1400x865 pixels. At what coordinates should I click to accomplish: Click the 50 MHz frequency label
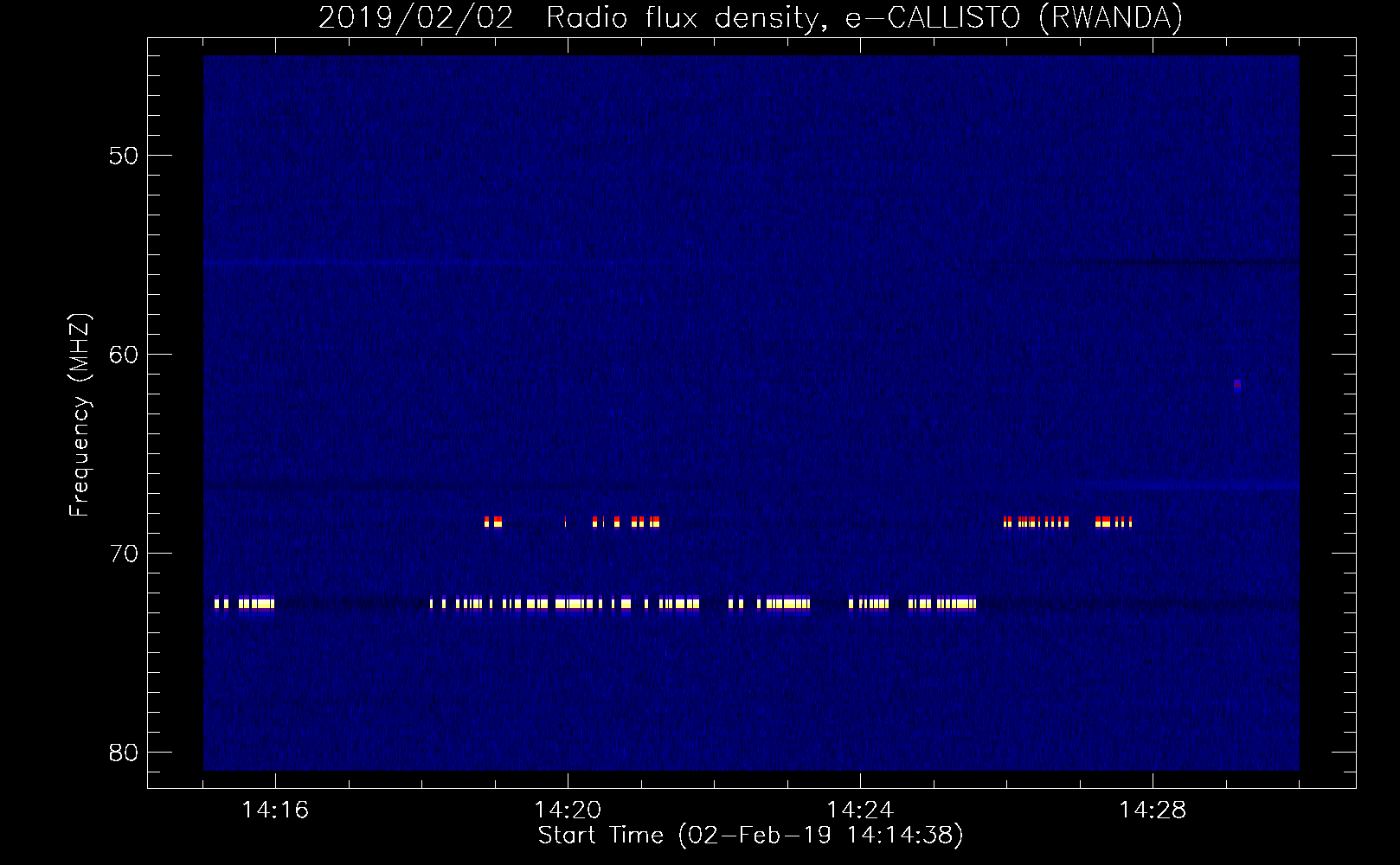(x=124, y=156)
